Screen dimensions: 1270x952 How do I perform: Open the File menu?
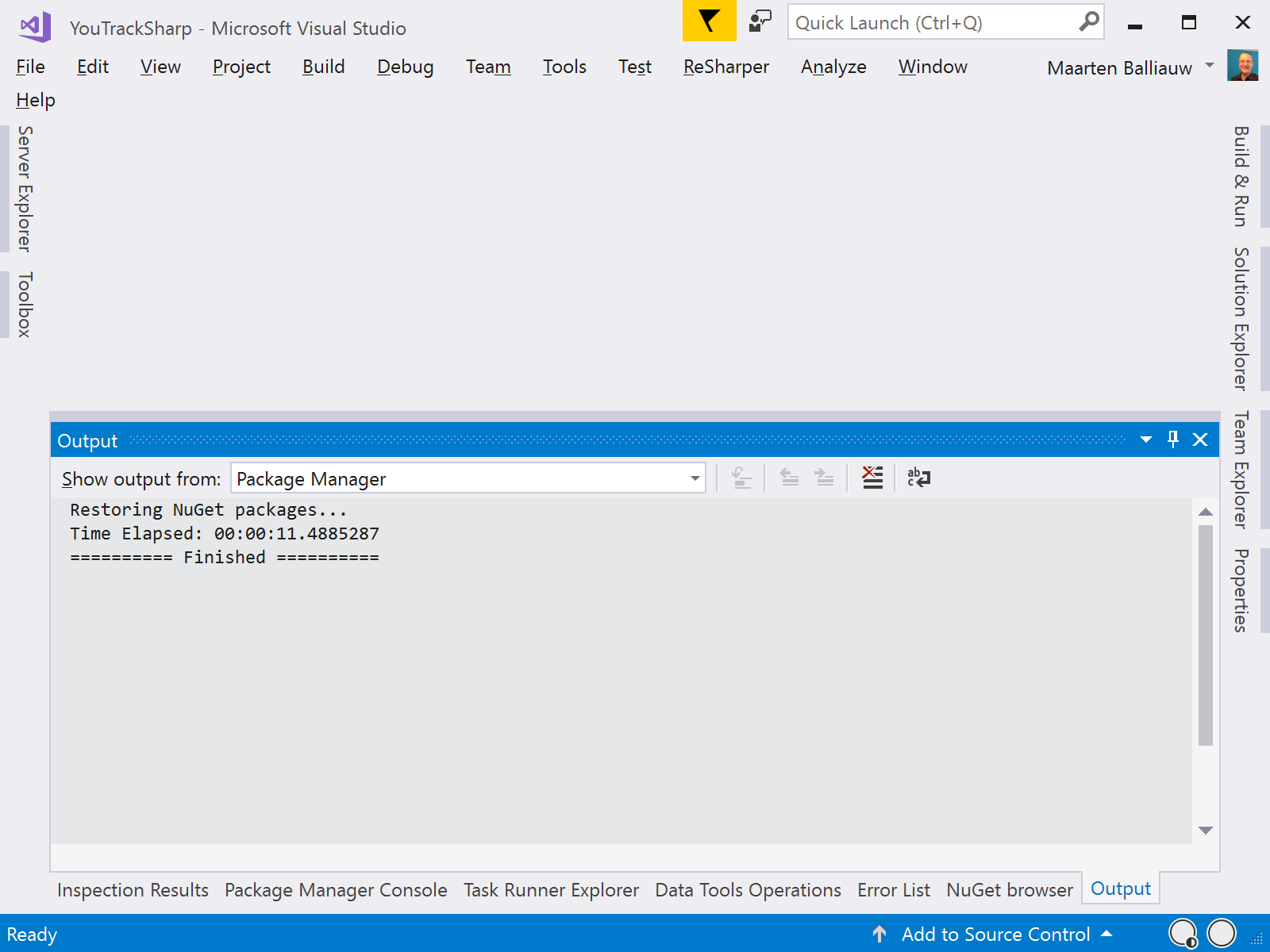pyautogui.click(x=30, y=67)
